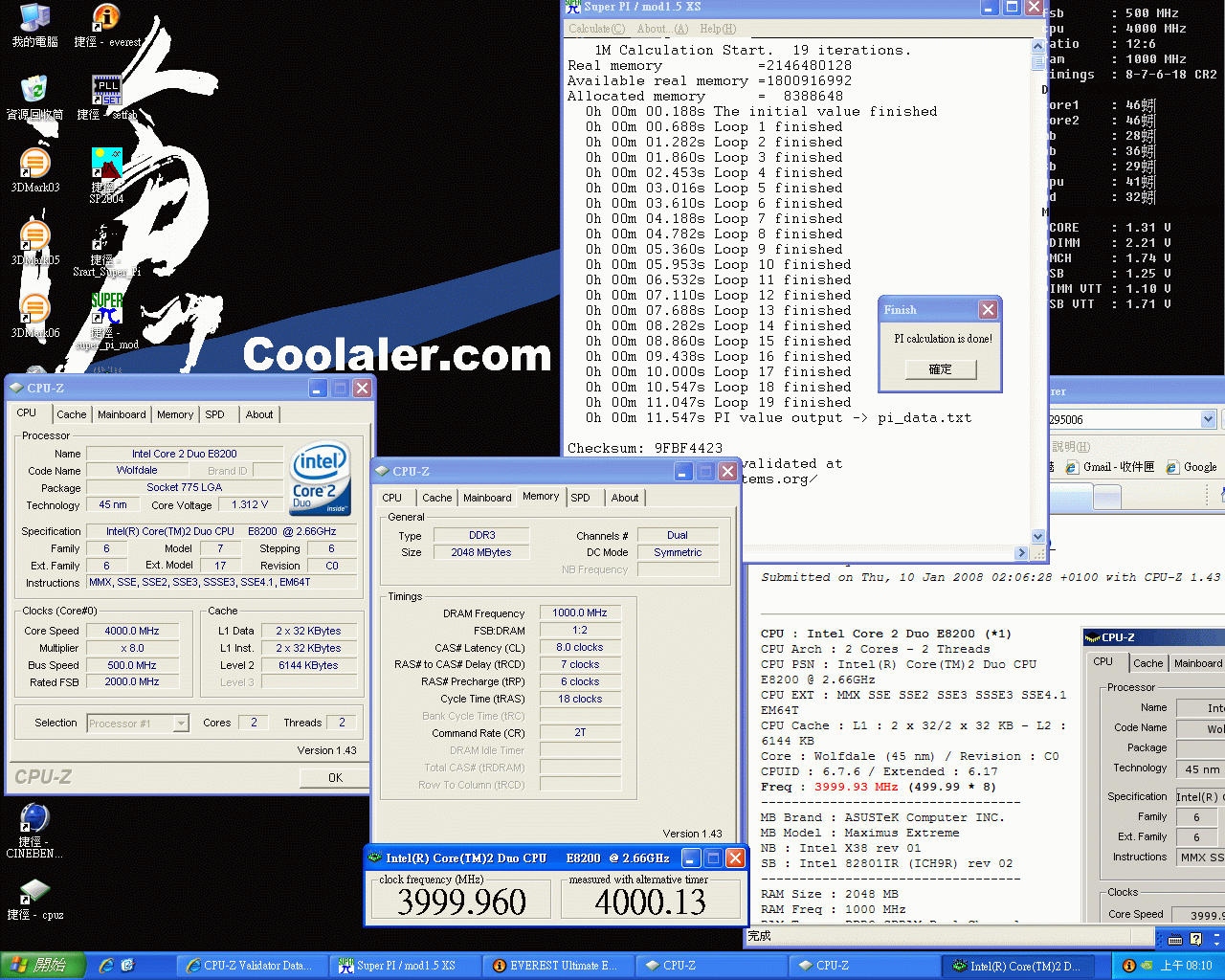Select the memory Type value DDR3
Viewport: 1225px width, 980px height.
(x=481, y=535)
